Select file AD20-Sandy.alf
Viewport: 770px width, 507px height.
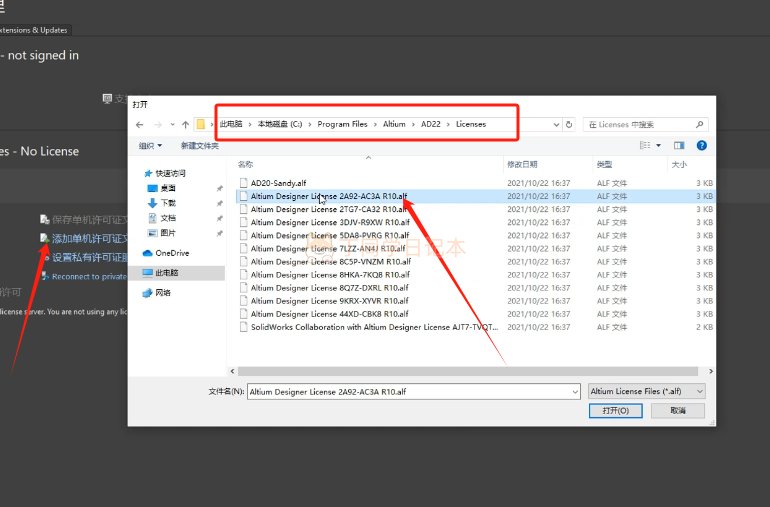[278, 183]
